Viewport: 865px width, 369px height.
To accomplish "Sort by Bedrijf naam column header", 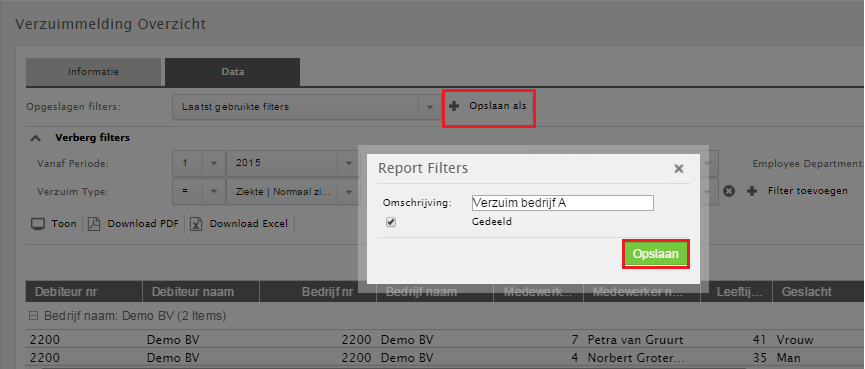I will pyautogui.click(x=435, y=291).
